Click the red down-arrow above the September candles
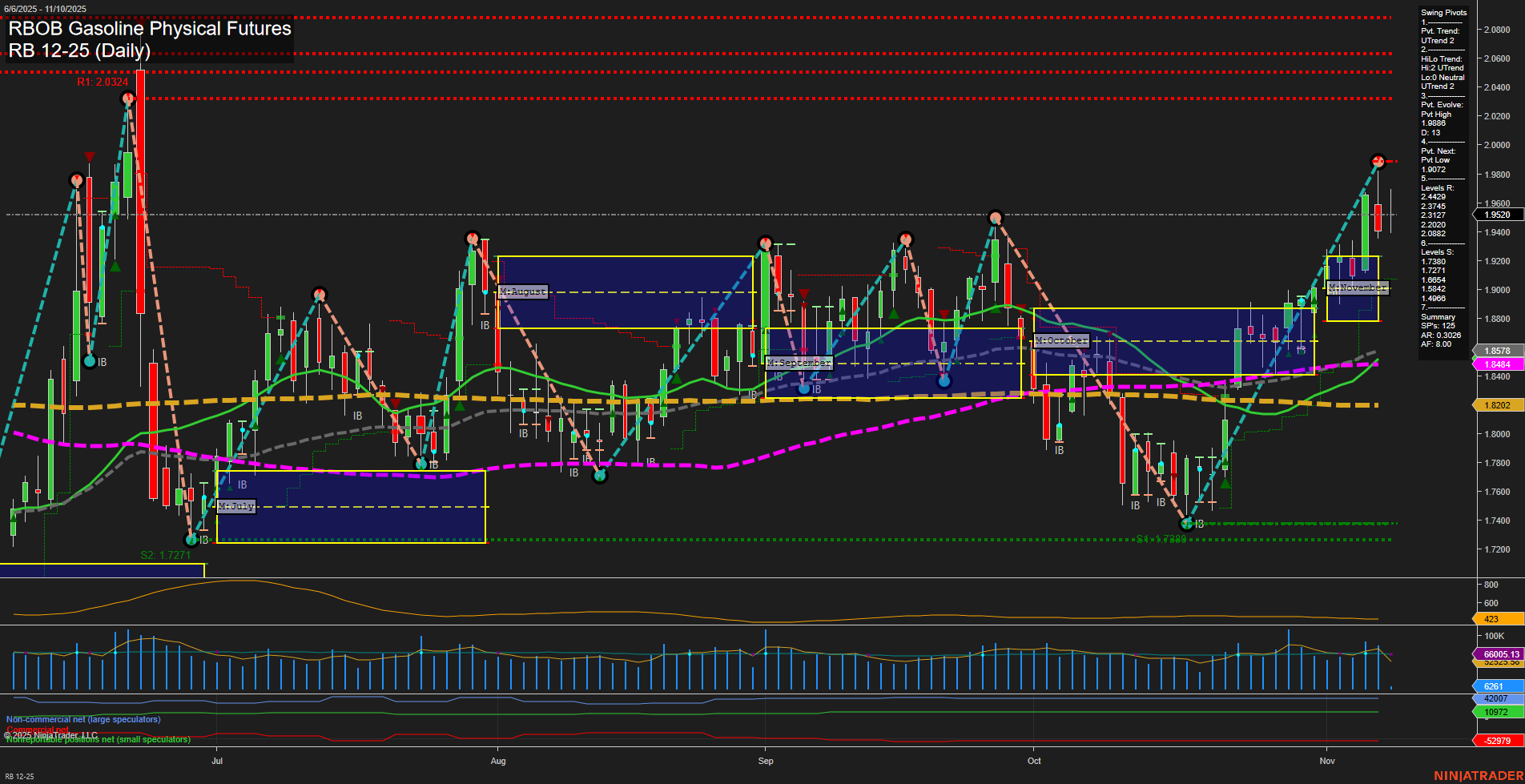 [x=803, y=294]
